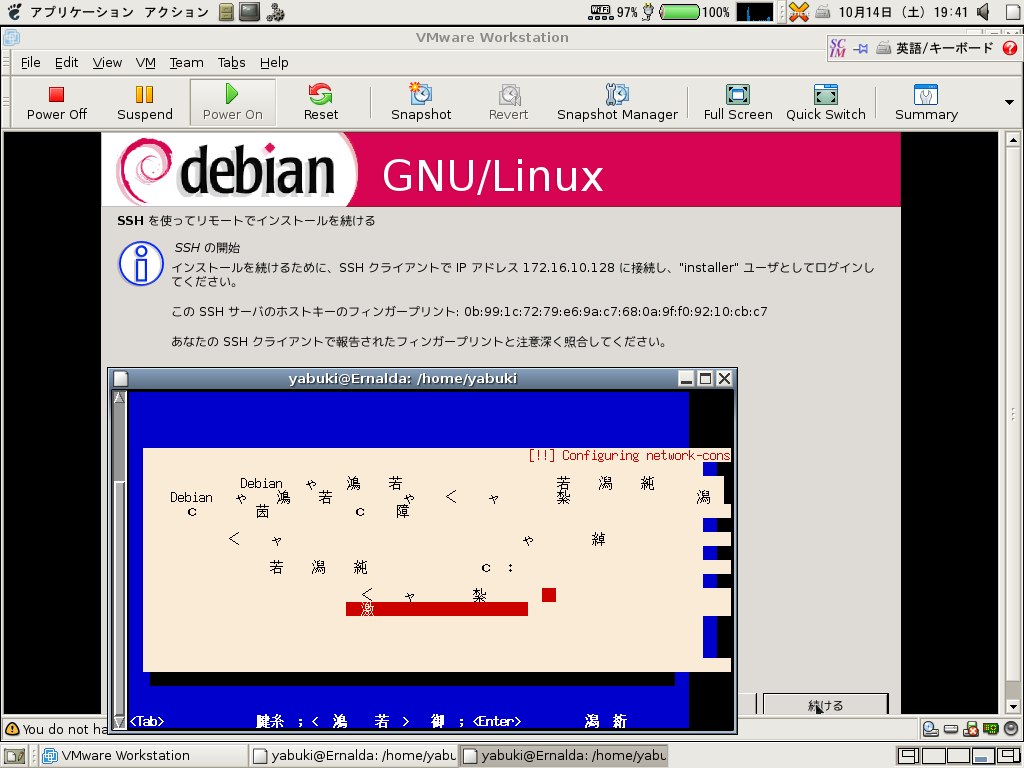This screenshot has width=1024, height=768.
Task: Expand the toolbar overflow arrow
Action: [1009, 103]
